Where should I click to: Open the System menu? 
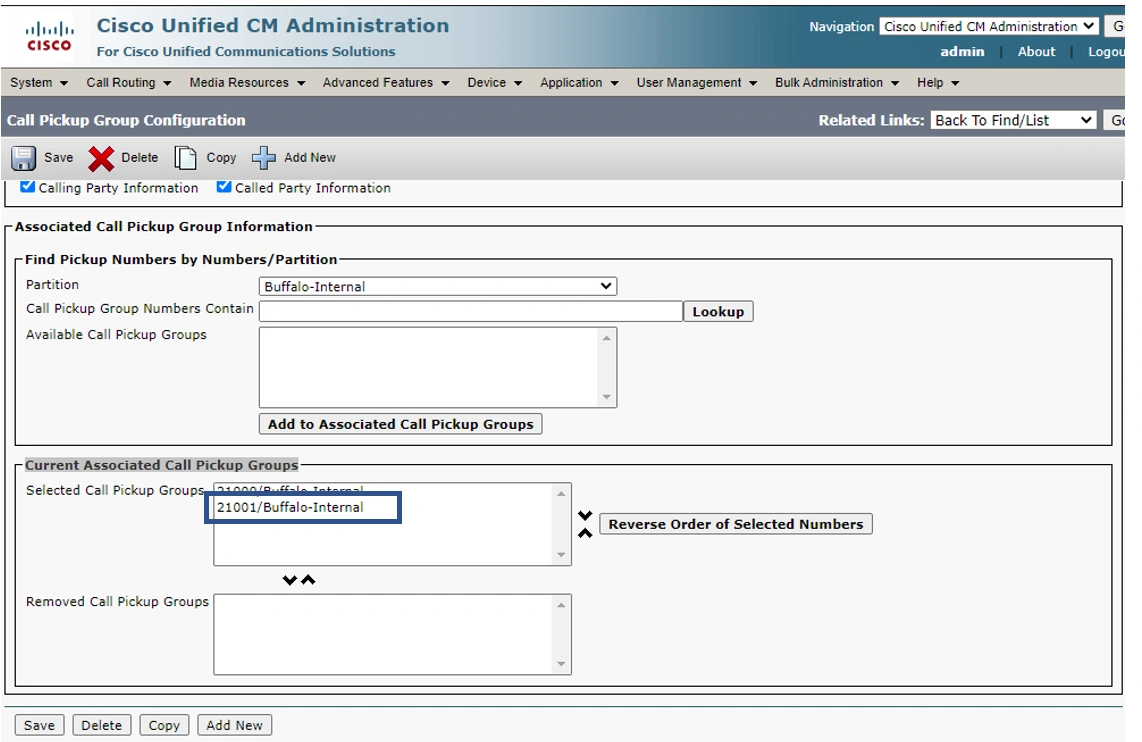[x=39, y=83]
